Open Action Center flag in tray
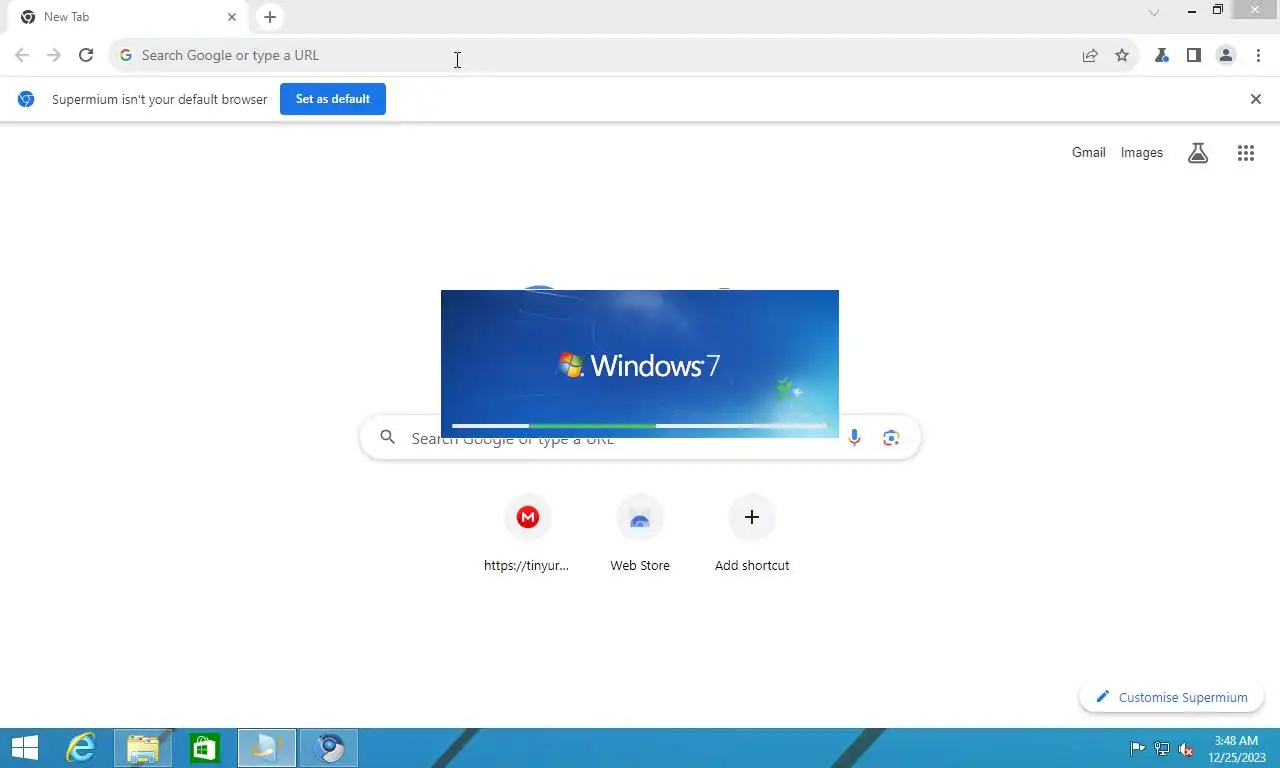The height and width of the screenshot is (768, 1280). click(1137, 749)
